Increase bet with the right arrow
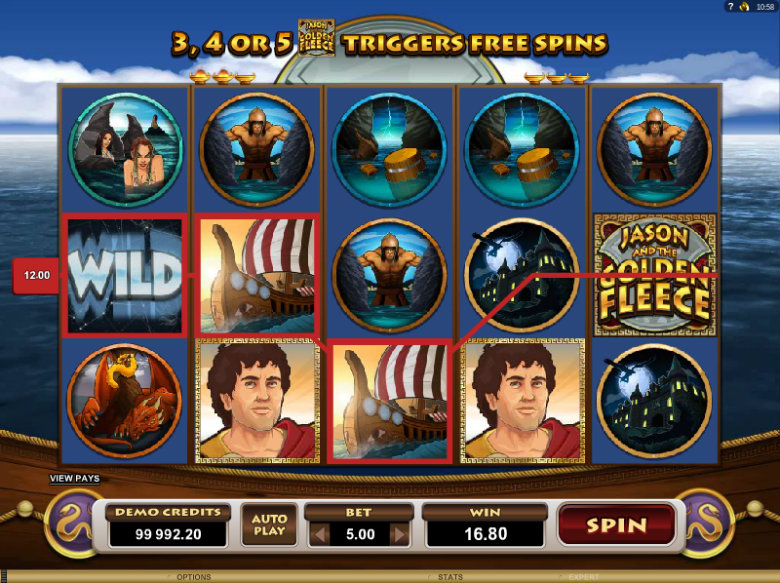The width and height of the screenshot is (780, 583). pyautogui.click(x=399, y=535)
